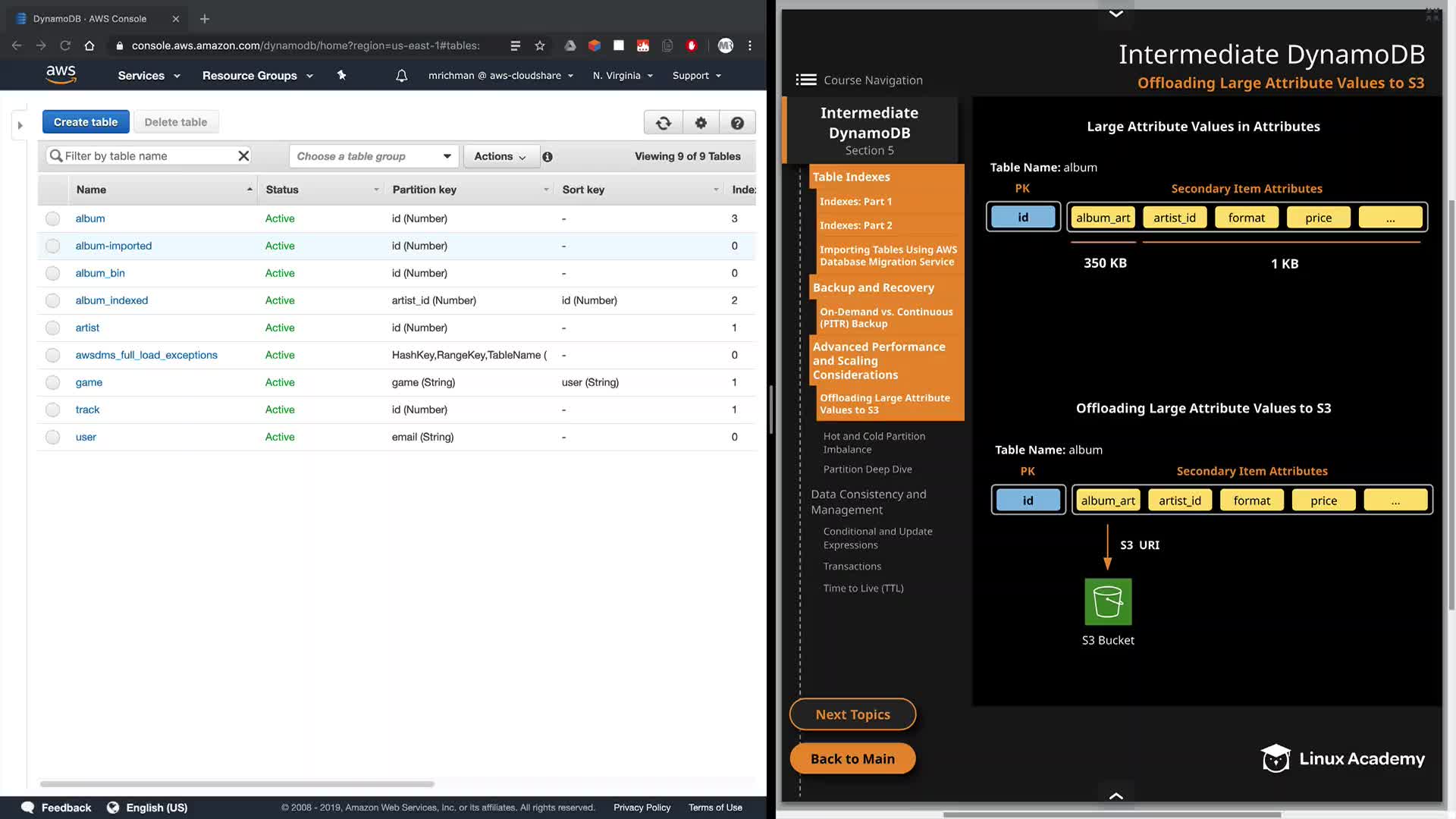Expand the left navigation panel arrow
The height and width of the screenshot is (819, 1456).
[20, 125]
